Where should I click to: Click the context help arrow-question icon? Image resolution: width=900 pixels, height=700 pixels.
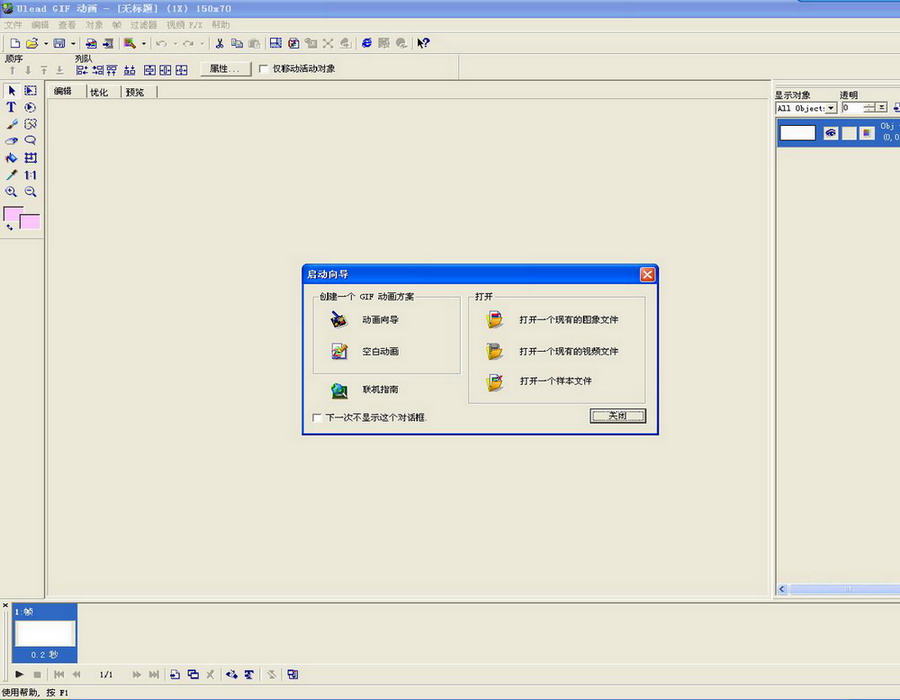click(x=423, y=43)
